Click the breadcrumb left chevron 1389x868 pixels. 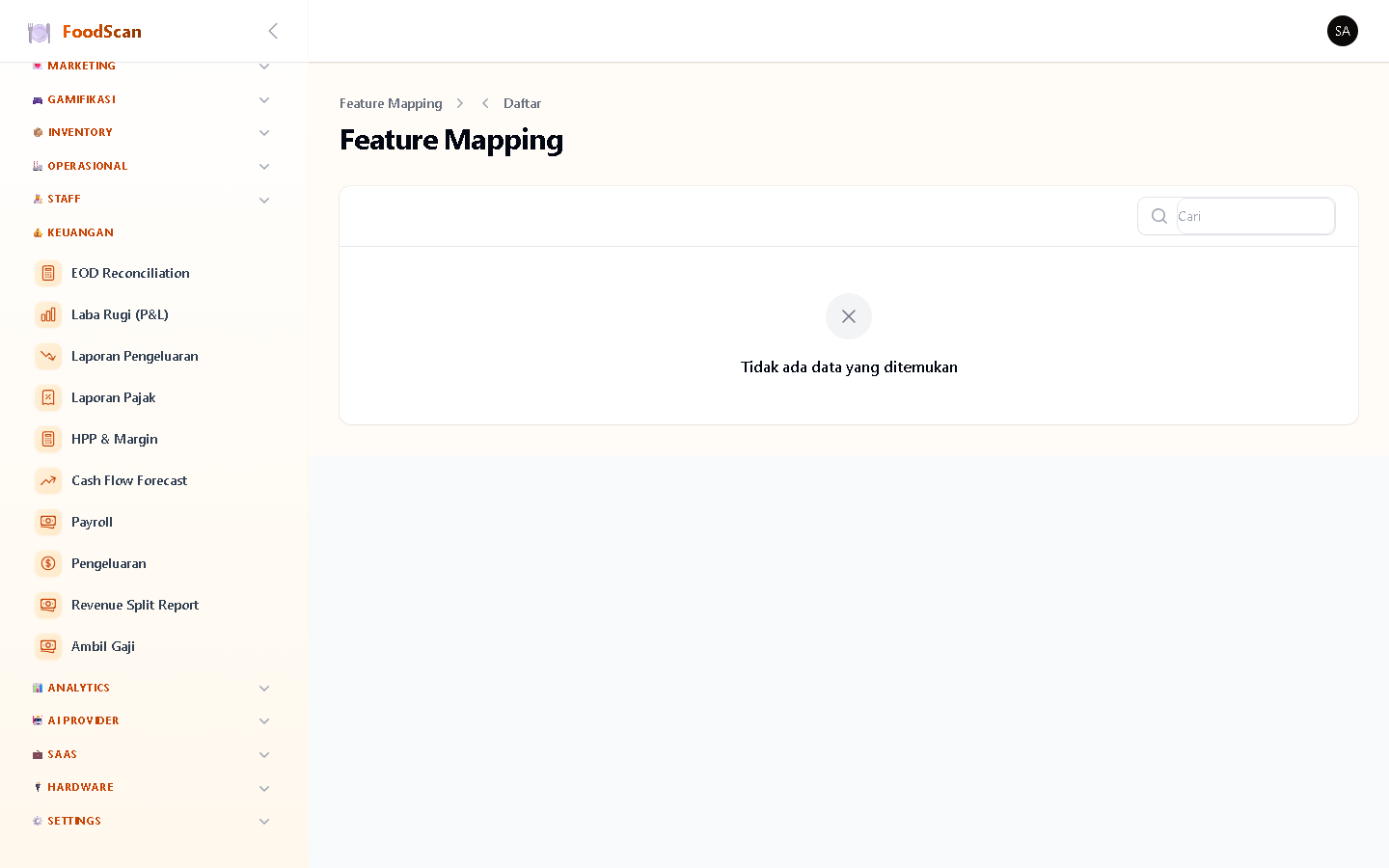[x=485, y=103]
